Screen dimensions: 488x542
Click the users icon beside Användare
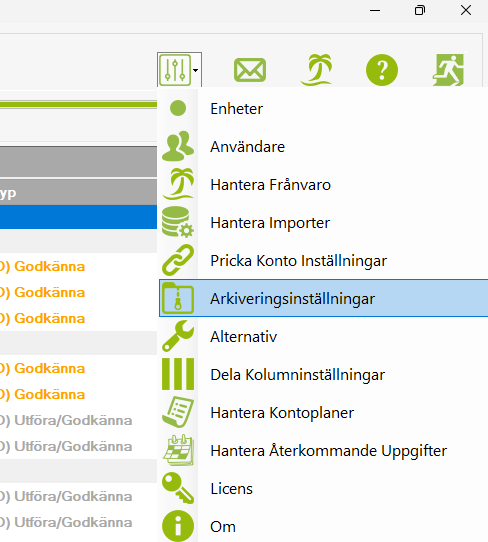coord(178,146)
